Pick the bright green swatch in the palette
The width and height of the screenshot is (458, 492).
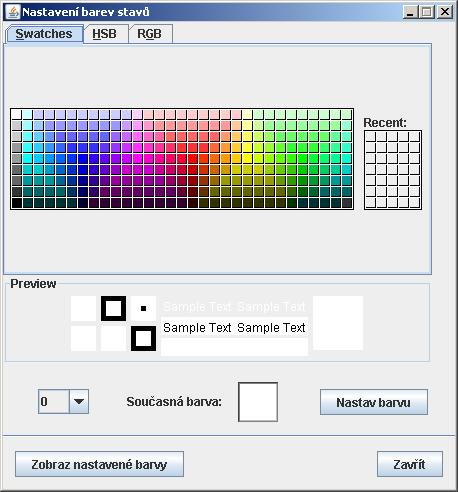[302, 159]
